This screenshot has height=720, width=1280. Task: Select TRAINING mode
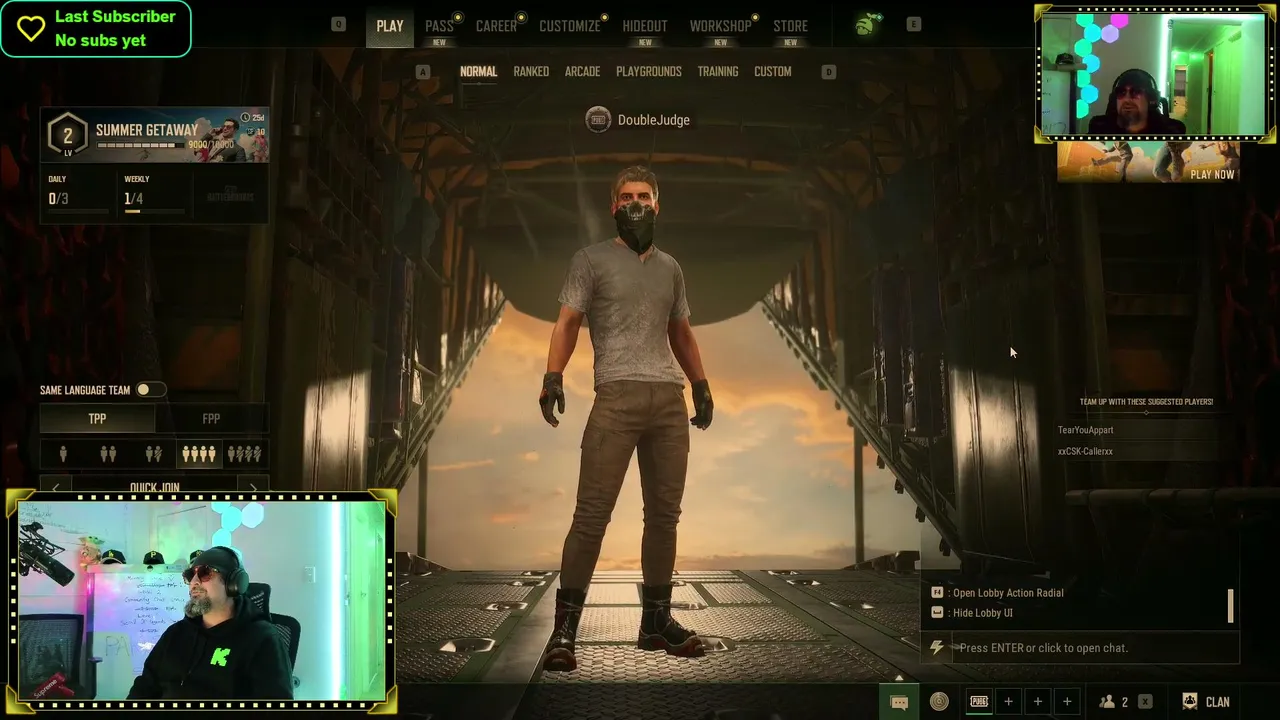[718, 72]
